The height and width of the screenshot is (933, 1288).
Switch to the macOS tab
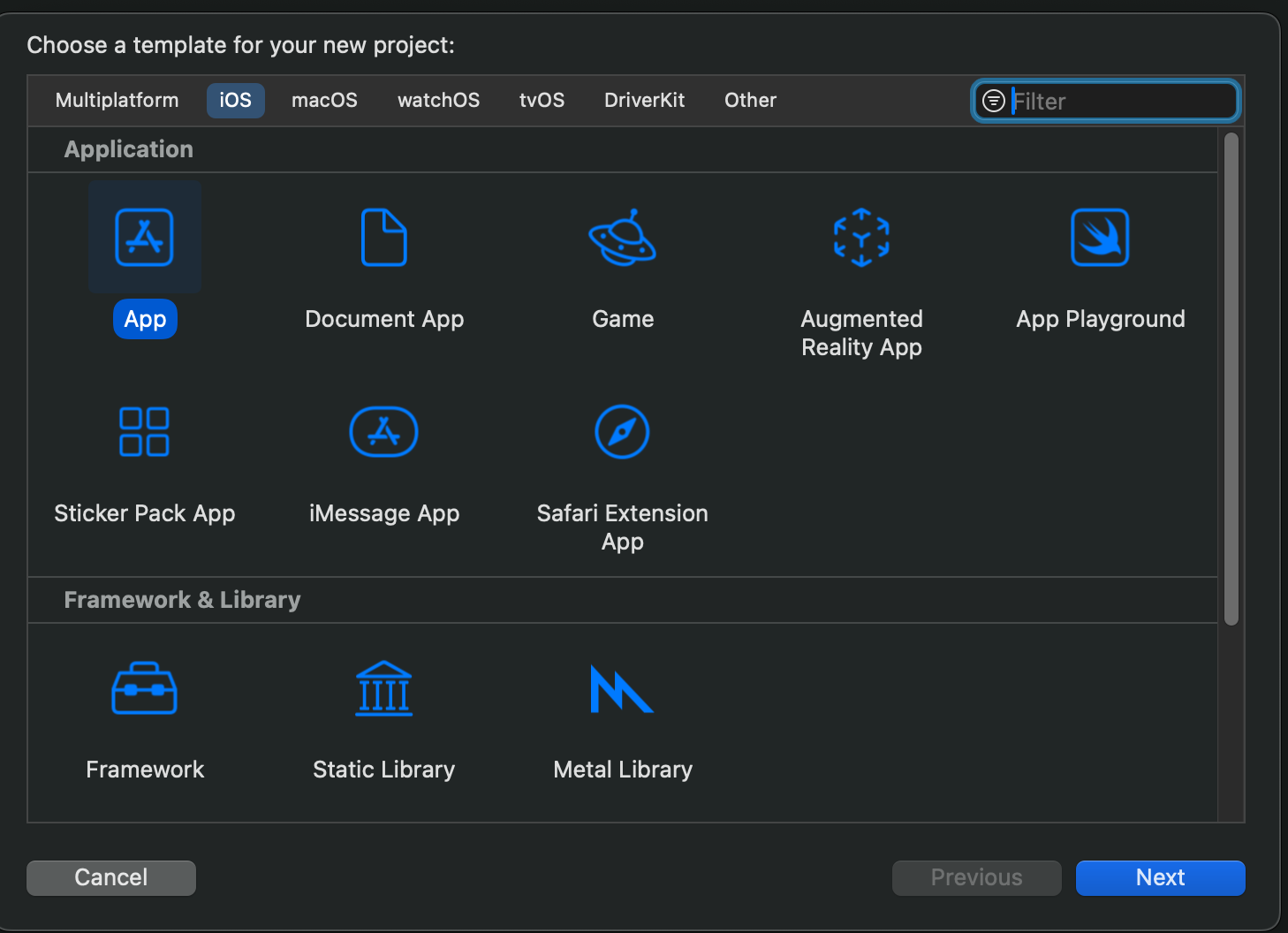click(x=325, y=100)
